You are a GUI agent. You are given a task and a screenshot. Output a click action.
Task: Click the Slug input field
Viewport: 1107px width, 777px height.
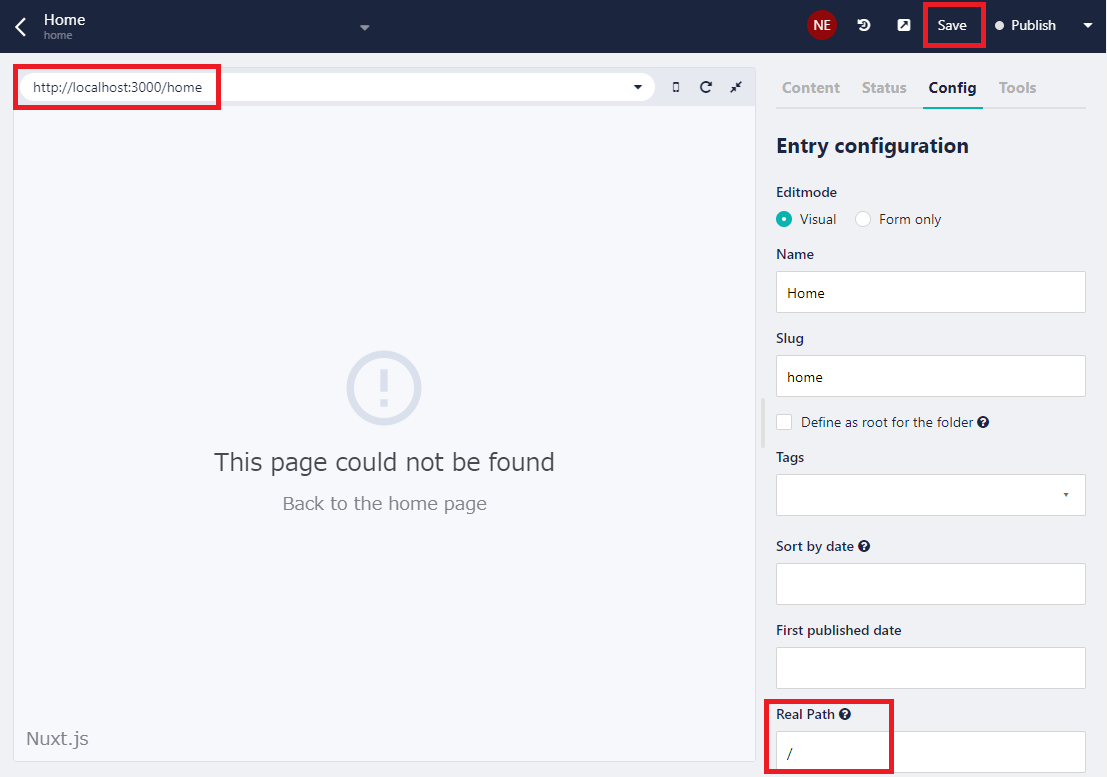[931, 376]
